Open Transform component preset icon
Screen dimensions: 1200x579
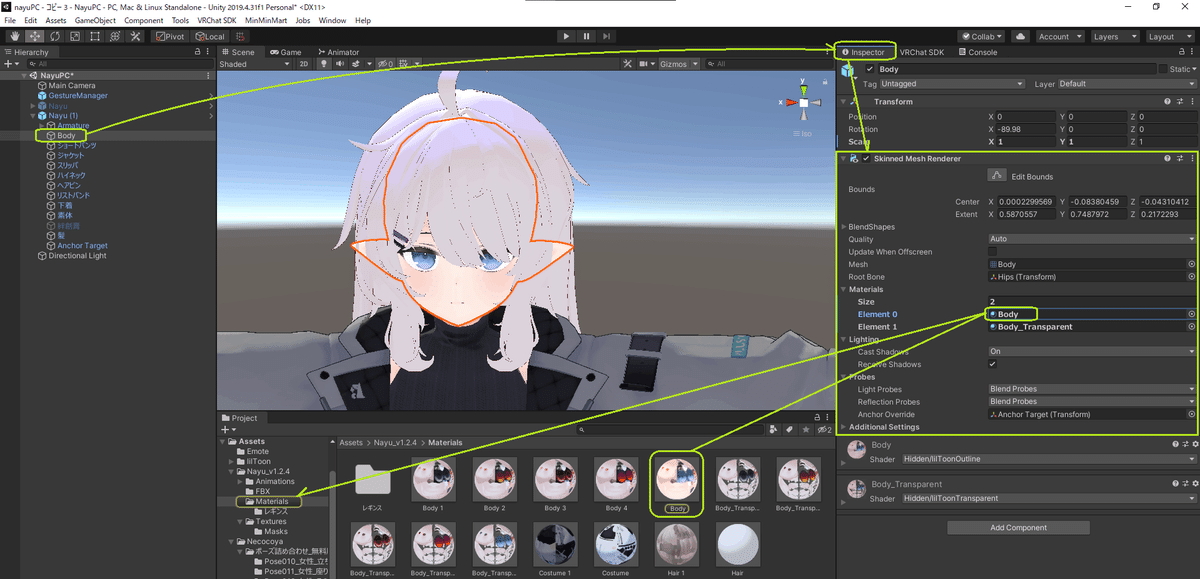pyautogui.click(x=1179, y=101)
